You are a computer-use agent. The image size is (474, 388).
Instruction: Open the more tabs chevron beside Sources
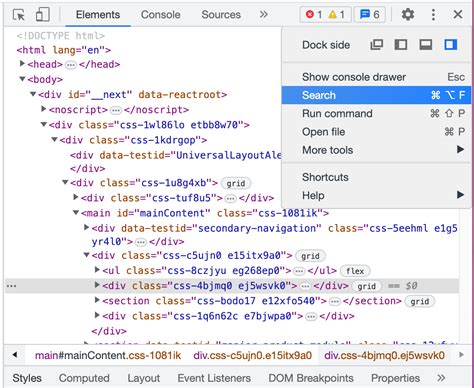pos(263,14)
